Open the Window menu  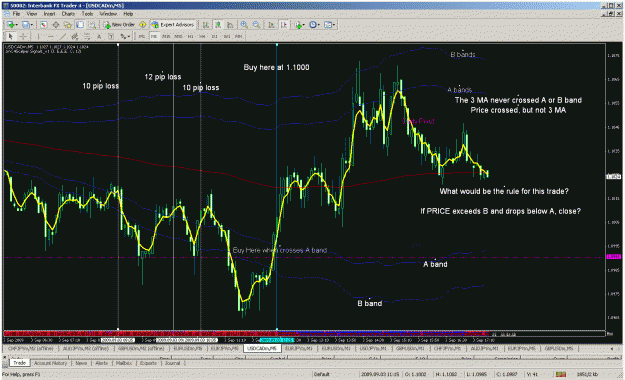(108, 14)
